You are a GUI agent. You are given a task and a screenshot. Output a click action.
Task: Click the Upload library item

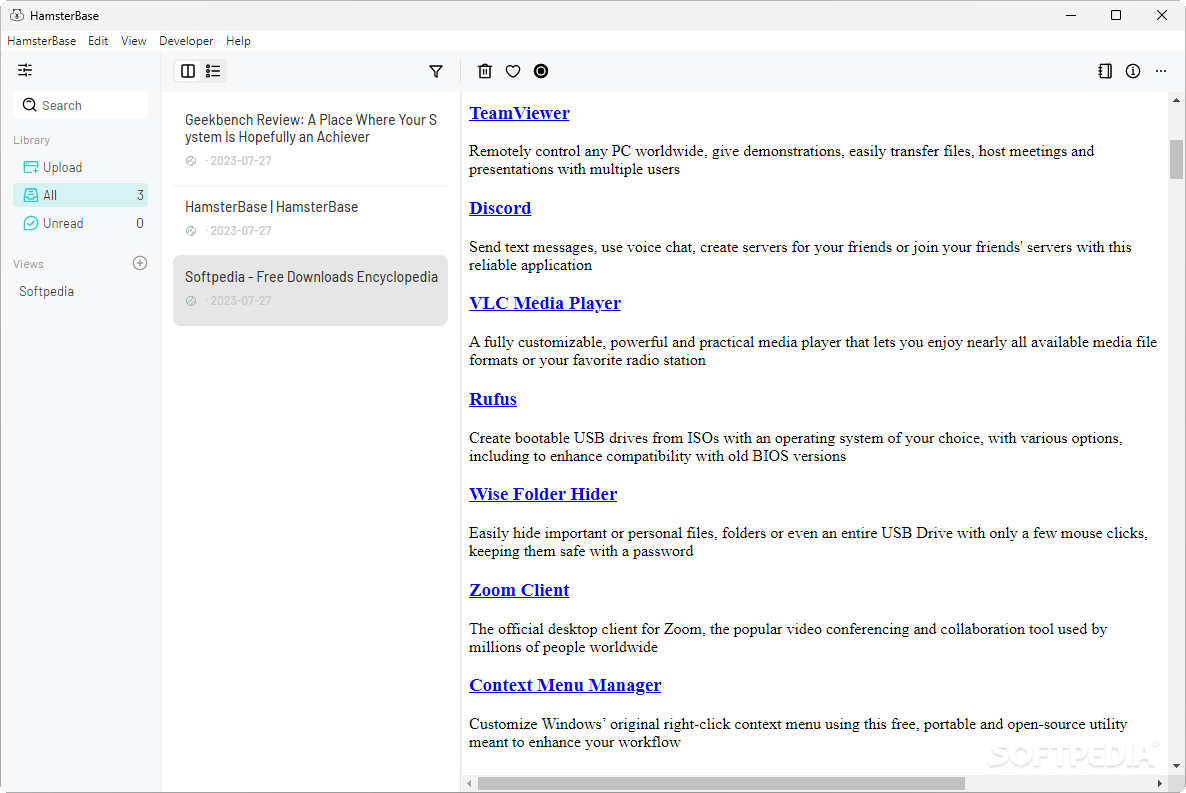pyautogui.click(x=80, y=167)
